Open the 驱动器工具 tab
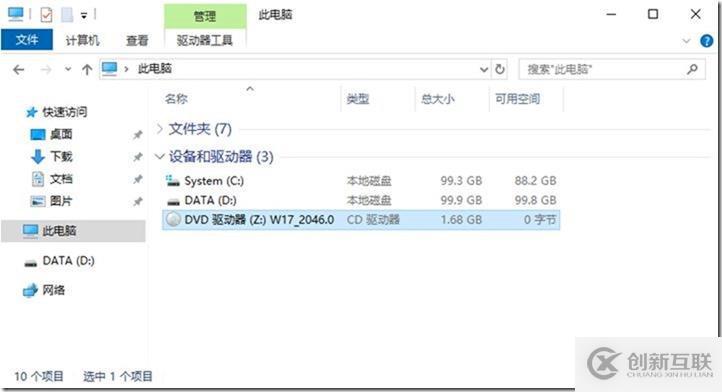 (205, 41)
